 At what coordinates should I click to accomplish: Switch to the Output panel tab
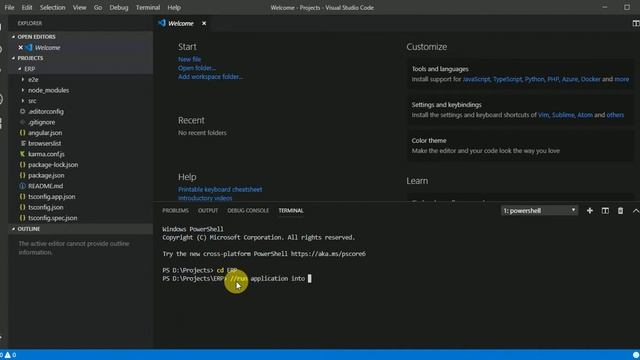208,211
